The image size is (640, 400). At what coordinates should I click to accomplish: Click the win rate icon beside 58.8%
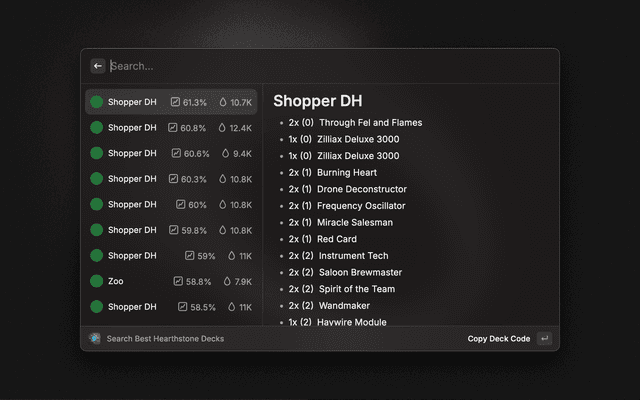point(178,282)
